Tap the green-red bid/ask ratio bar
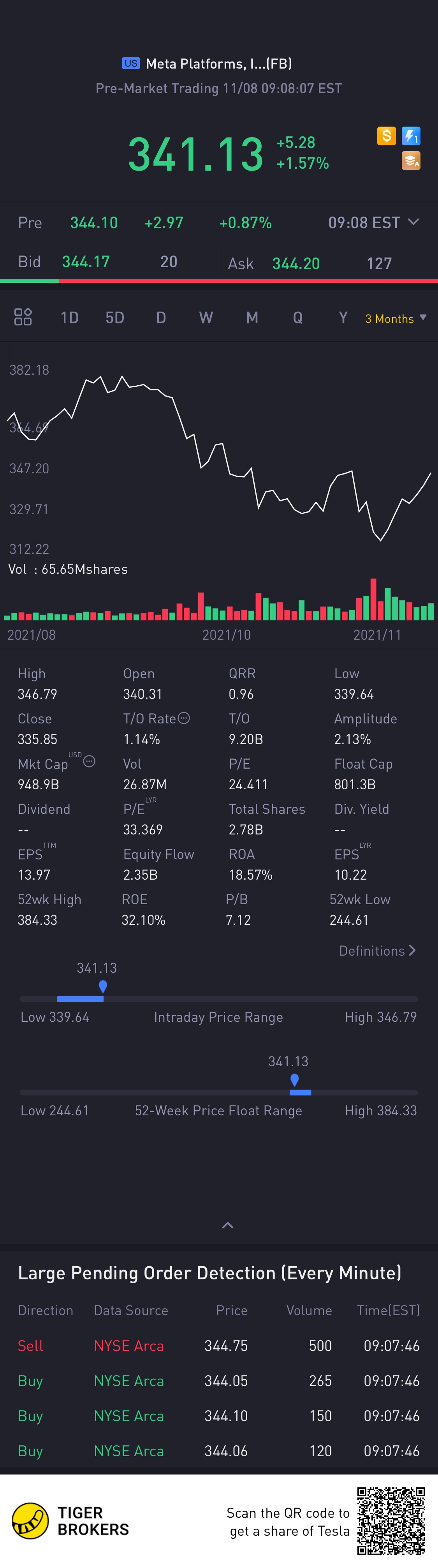 [219, 281]
